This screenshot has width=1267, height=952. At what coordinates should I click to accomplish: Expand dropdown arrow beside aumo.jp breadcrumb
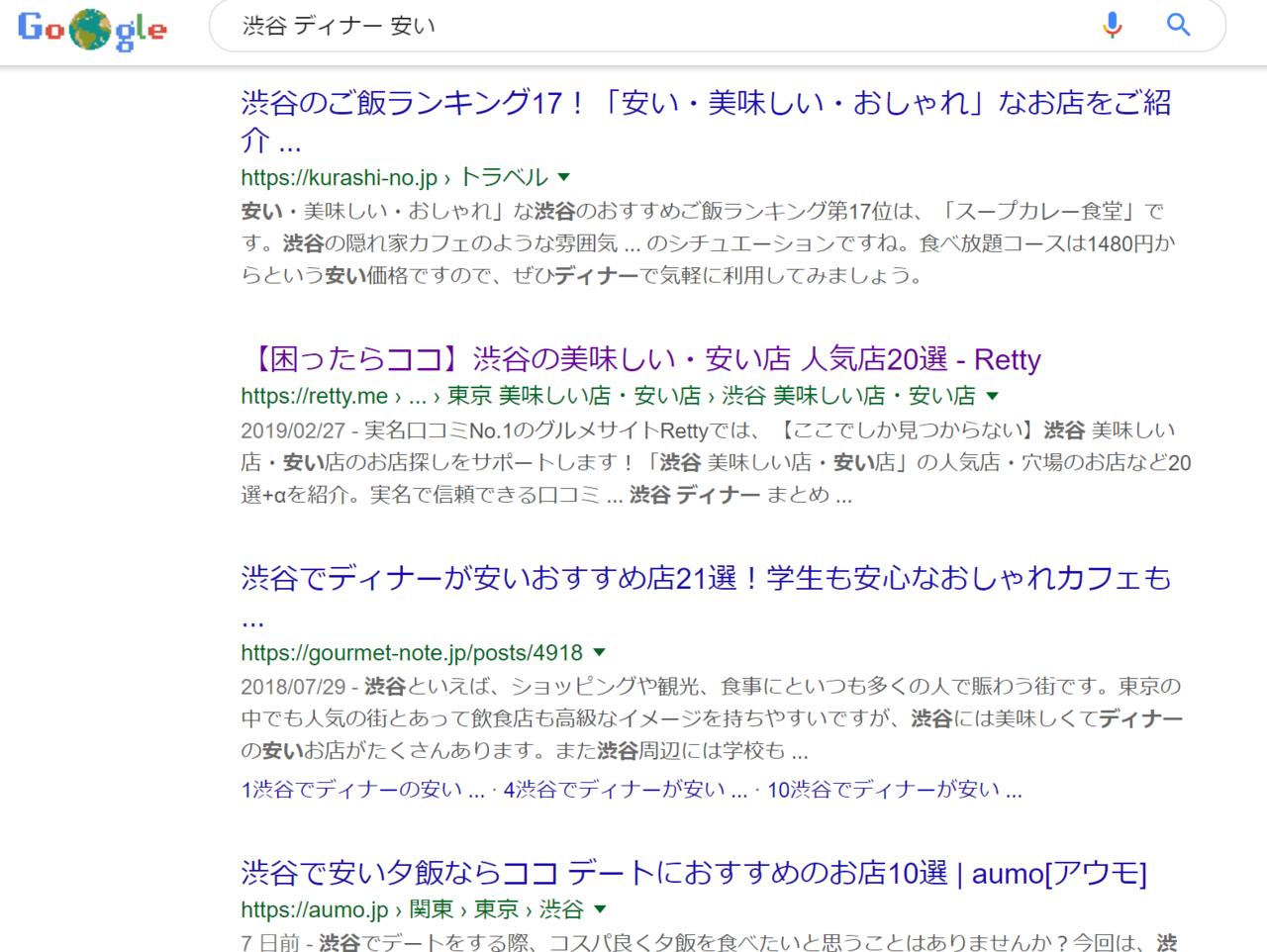pos(600,909)
